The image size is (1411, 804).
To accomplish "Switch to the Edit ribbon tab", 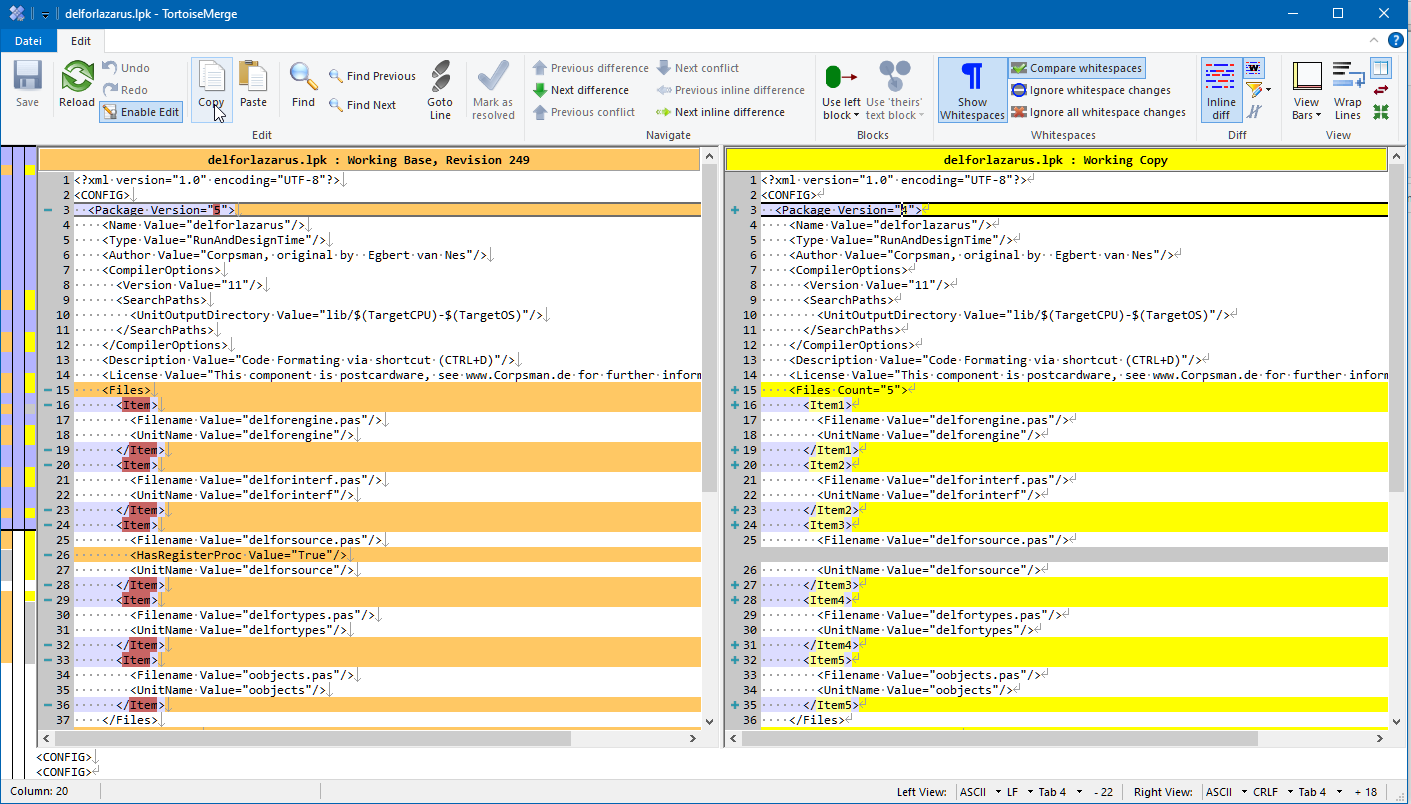I will [80, 41].
